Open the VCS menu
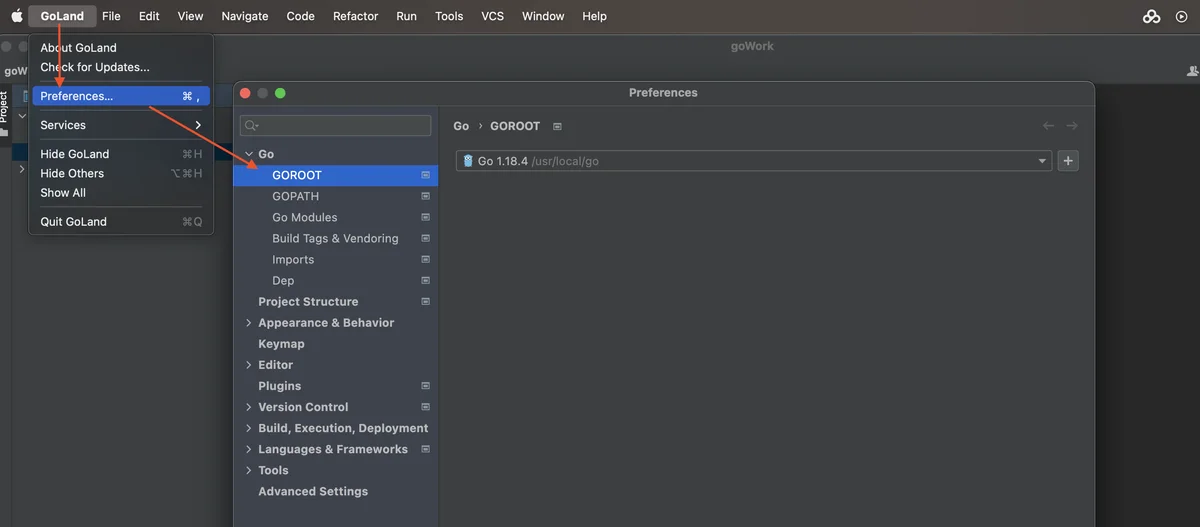Image resolution: width=1200 pixels, height=527 pixels. 493,16
